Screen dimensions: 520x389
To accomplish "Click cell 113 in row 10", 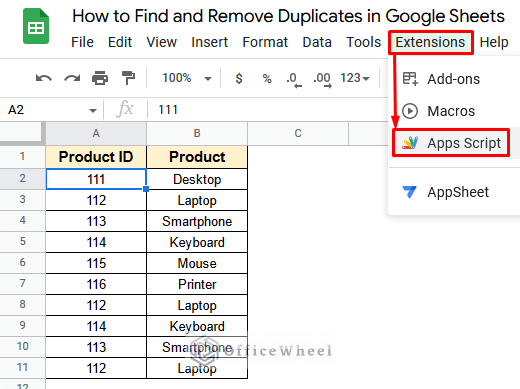I will coord(96,347).
